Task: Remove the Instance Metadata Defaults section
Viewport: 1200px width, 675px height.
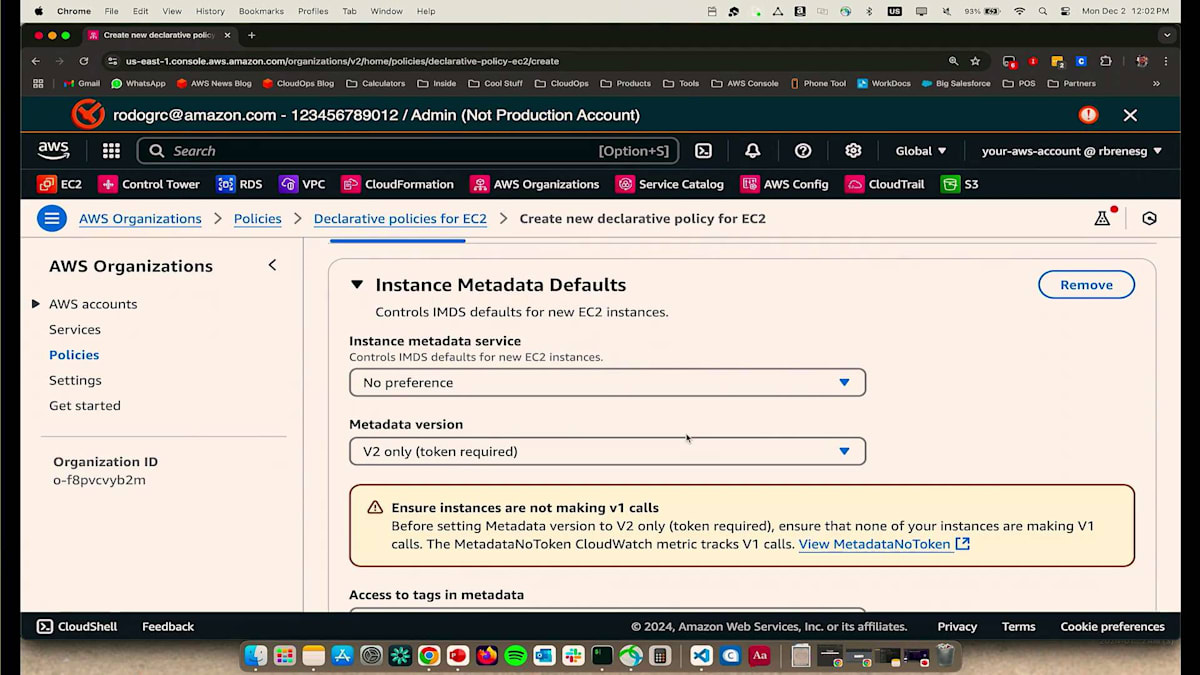Action: [1086, 285]
